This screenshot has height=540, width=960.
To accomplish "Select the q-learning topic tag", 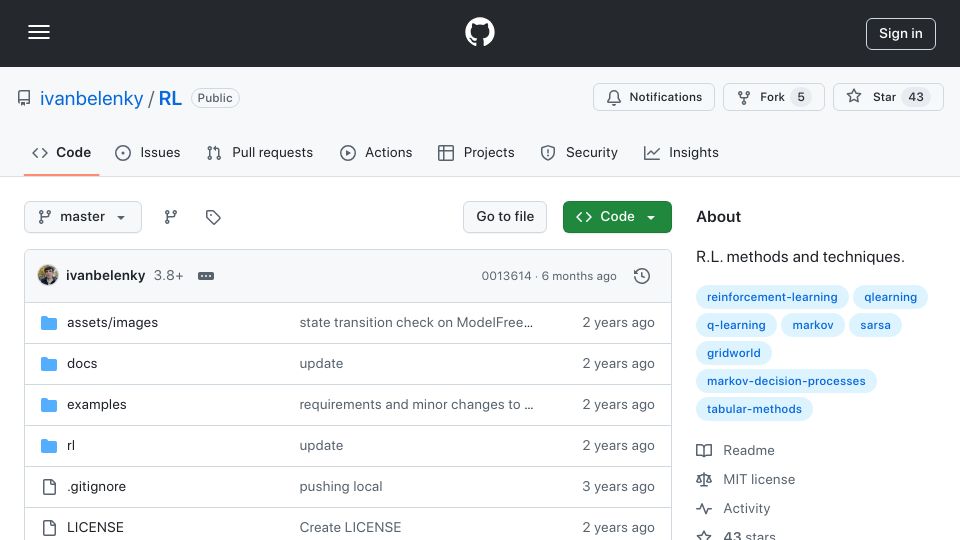I will click(736, 325).
